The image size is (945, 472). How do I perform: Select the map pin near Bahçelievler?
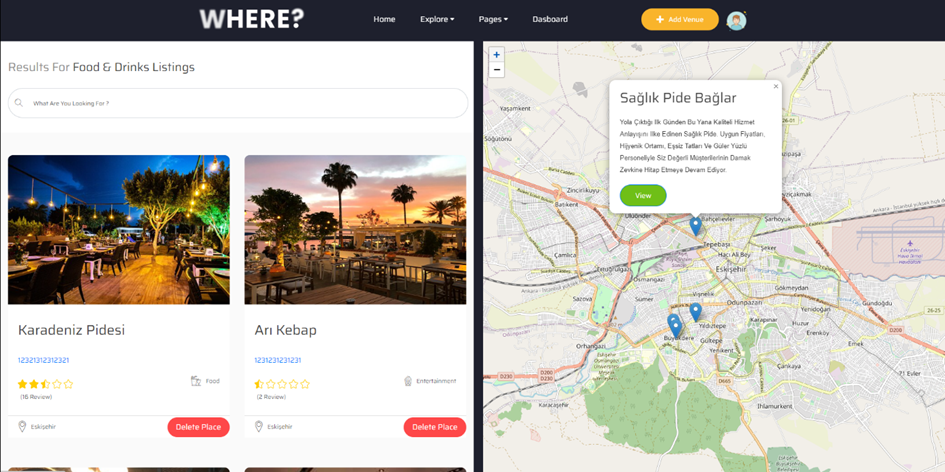coord(695,226)
